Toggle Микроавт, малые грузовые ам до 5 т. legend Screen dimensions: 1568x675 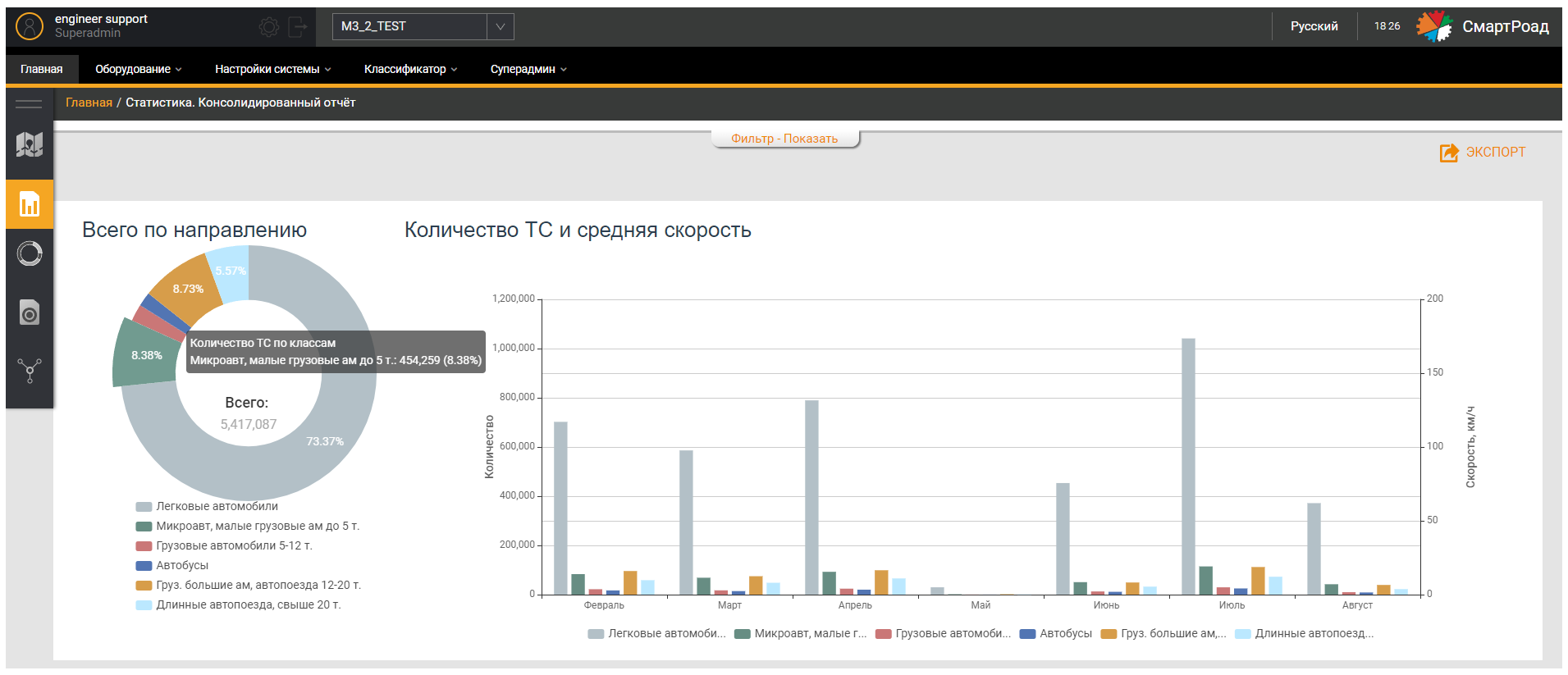coord(248,527)
